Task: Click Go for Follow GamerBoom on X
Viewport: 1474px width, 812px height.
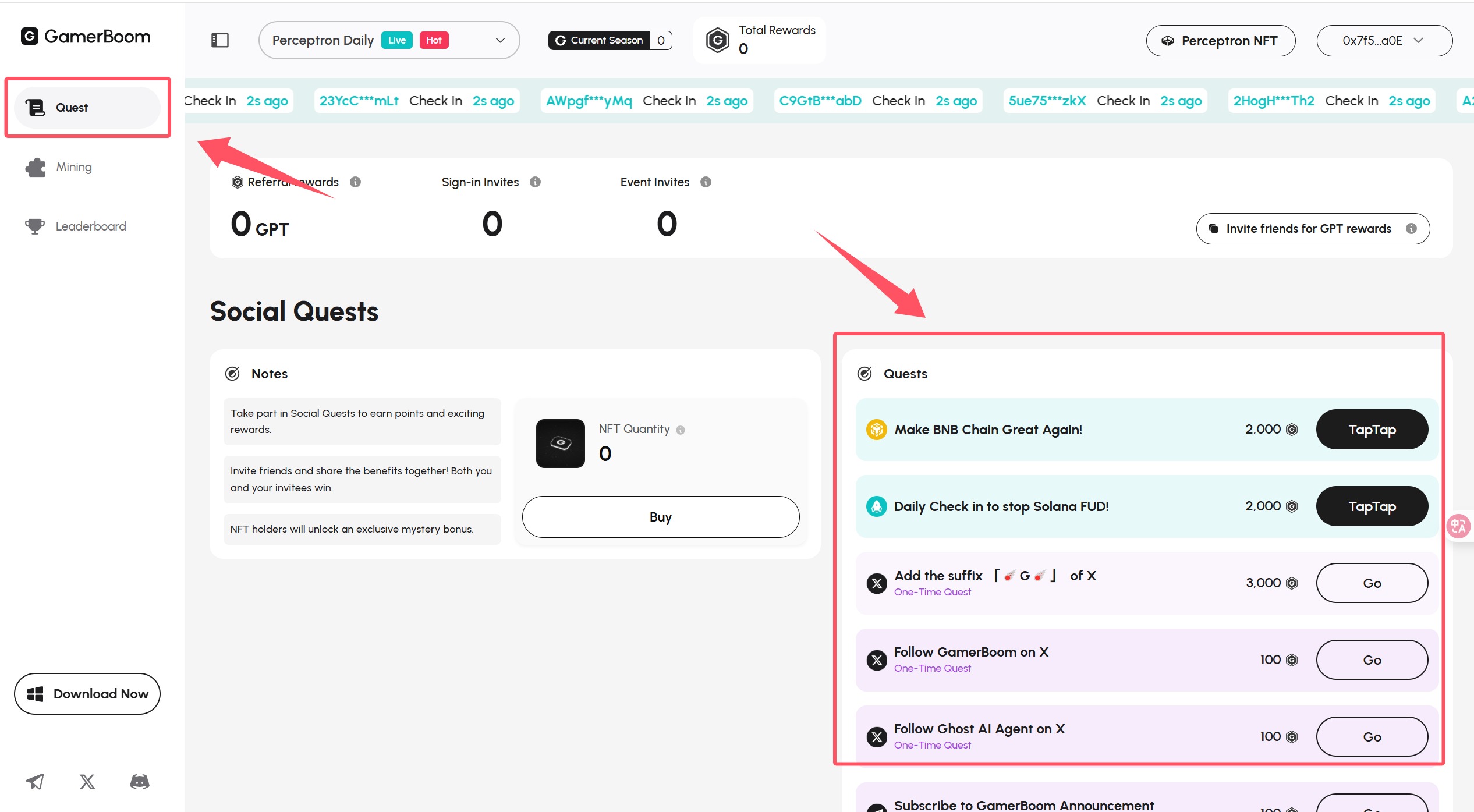Action: click(1372, 660)
